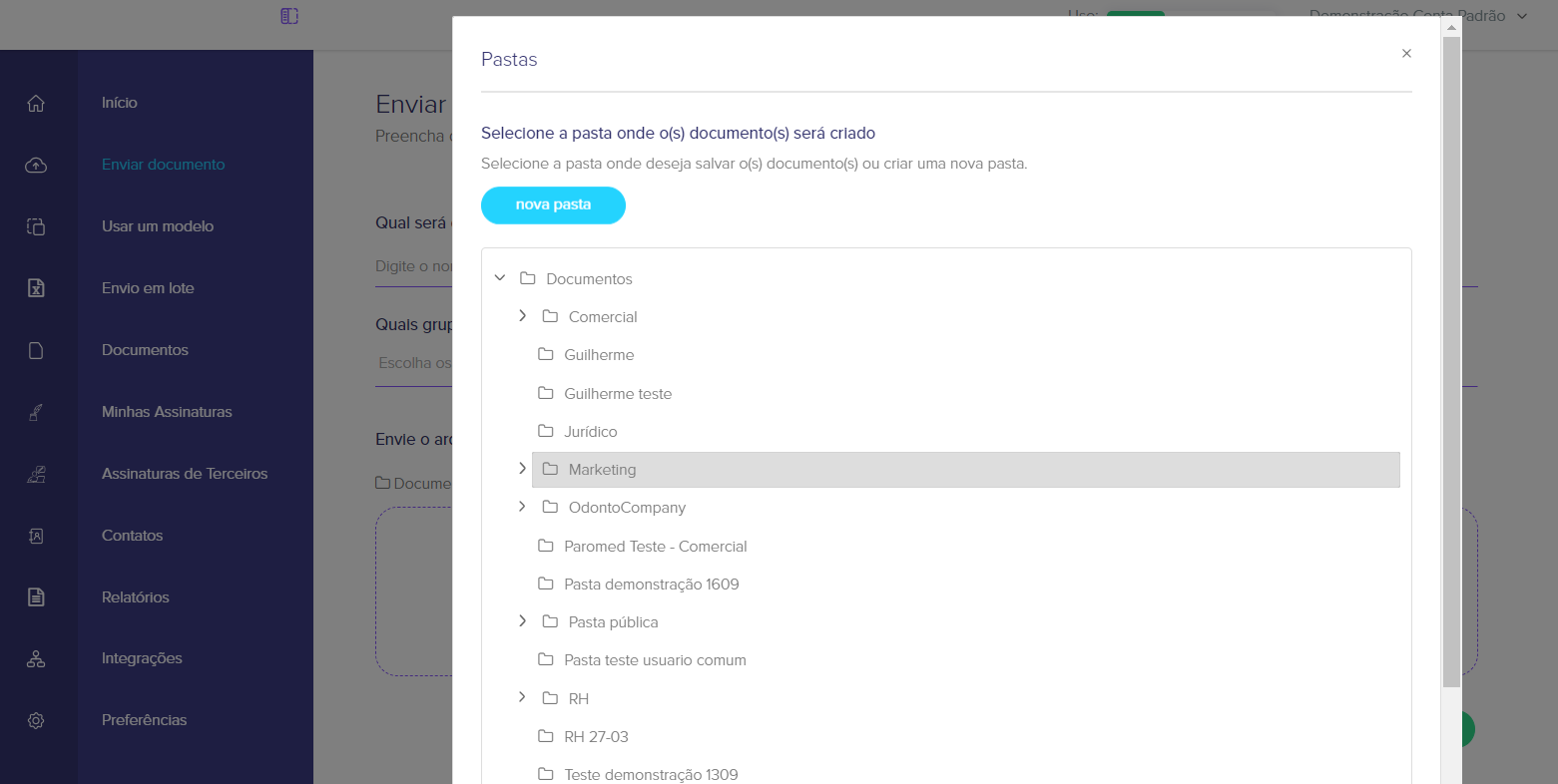
Task: Click the folder icon next to Jurídico
Action: pos(546,431)
